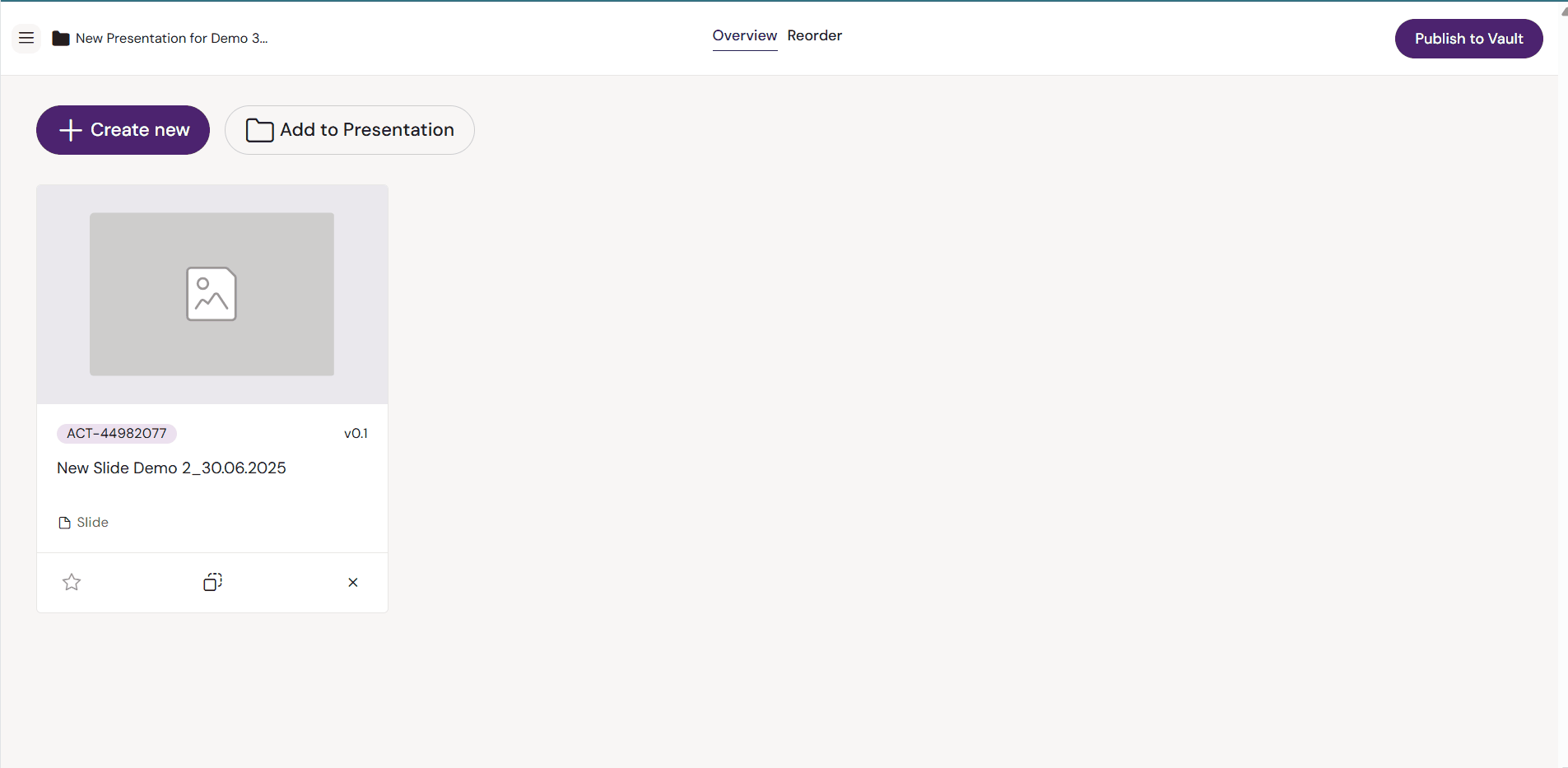The height and width of the screenshot is (768, 1568).
Task: Switch to the Reorder tab
Action: (x=814, y=35)
